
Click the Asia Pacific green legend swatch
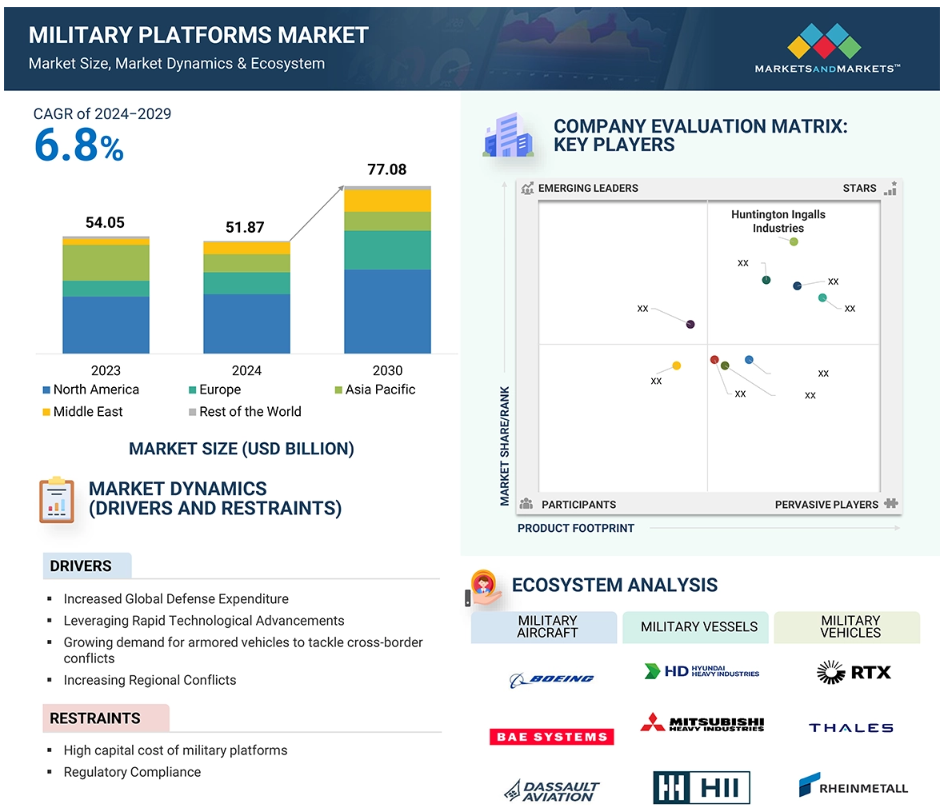(338, 390)
